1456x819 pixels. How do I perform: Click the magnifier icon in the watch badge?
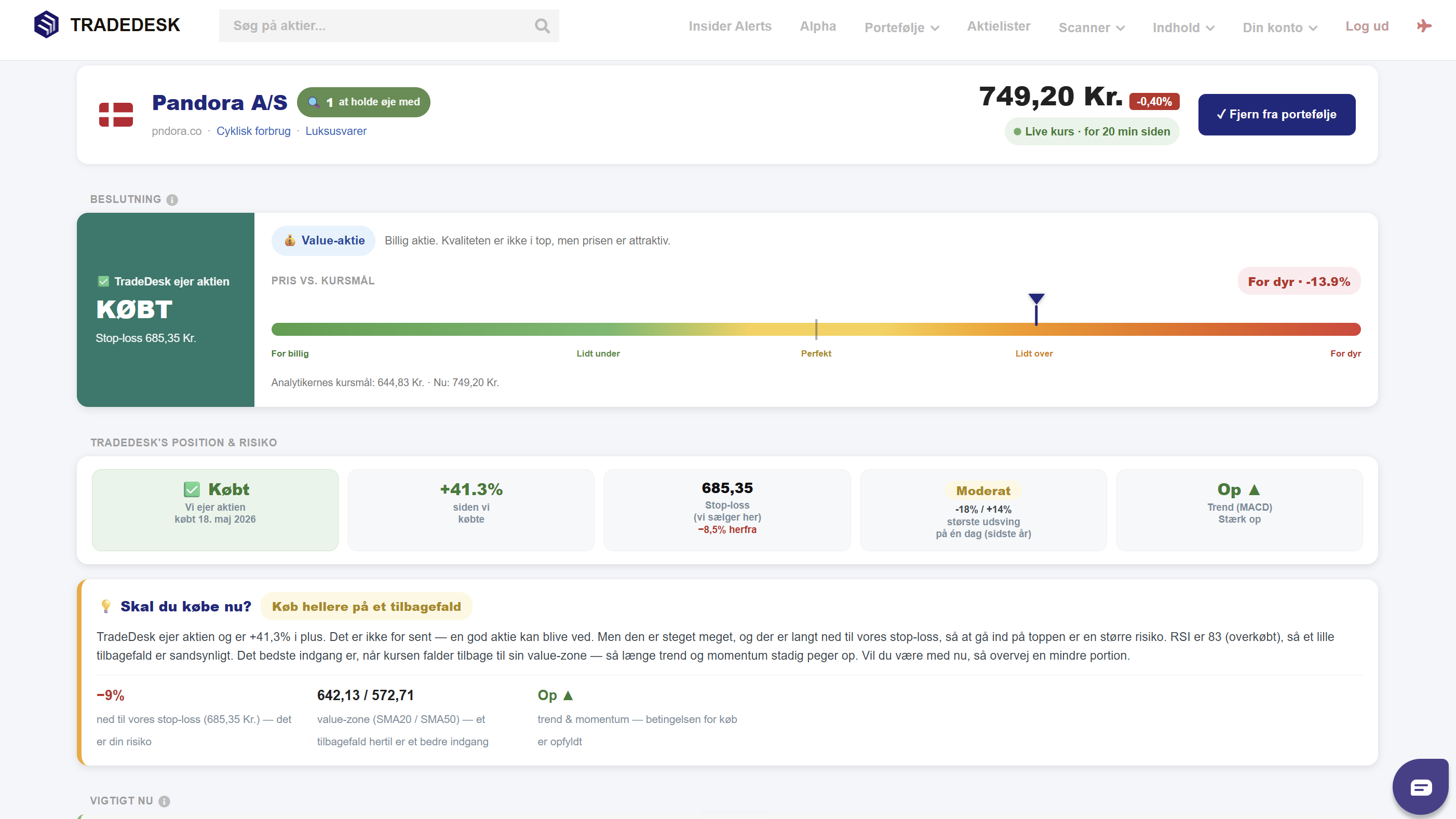pos(313,102)
